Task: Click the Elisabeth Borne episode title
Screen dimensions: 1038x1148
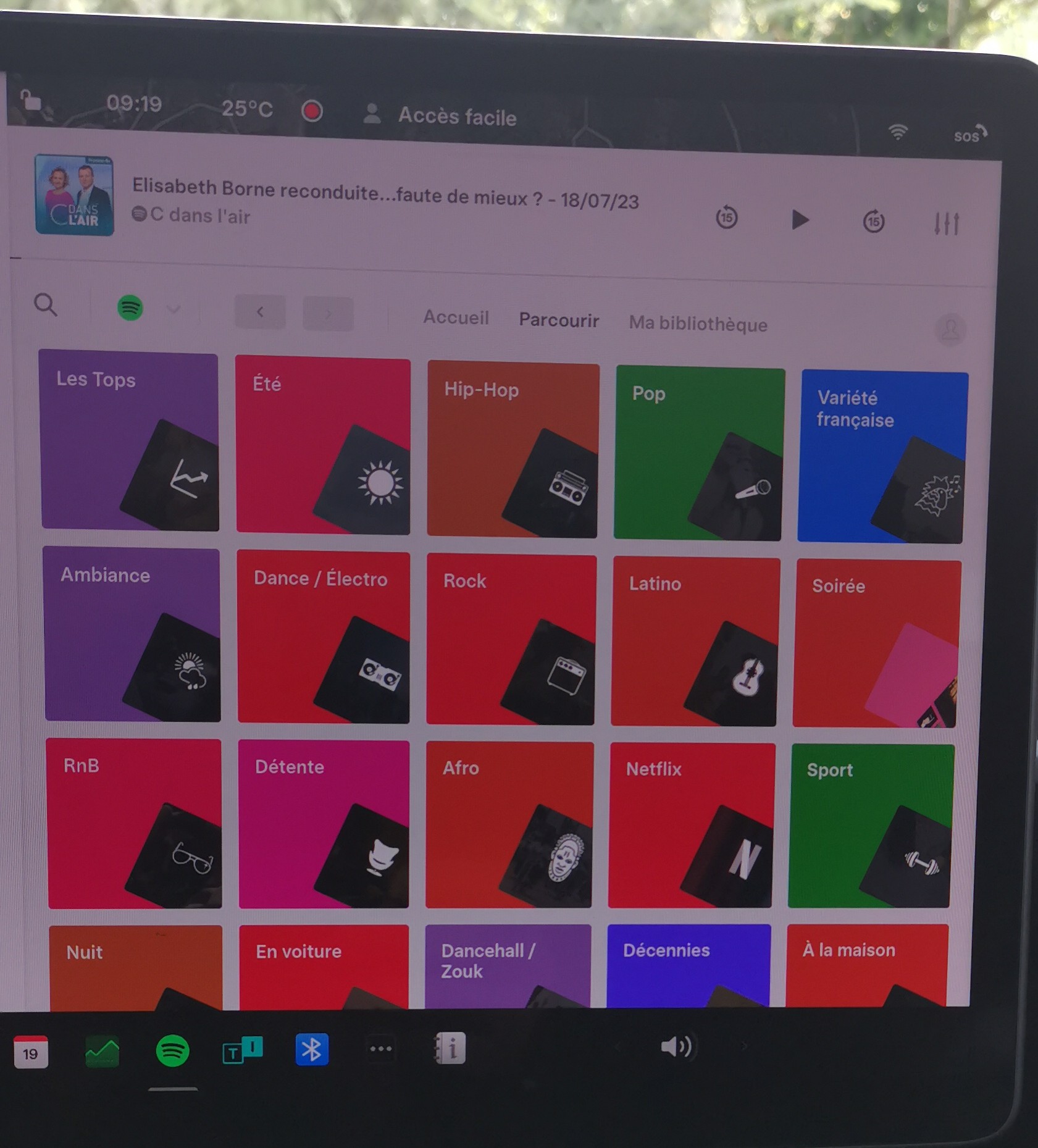Action: coord(385,194)
